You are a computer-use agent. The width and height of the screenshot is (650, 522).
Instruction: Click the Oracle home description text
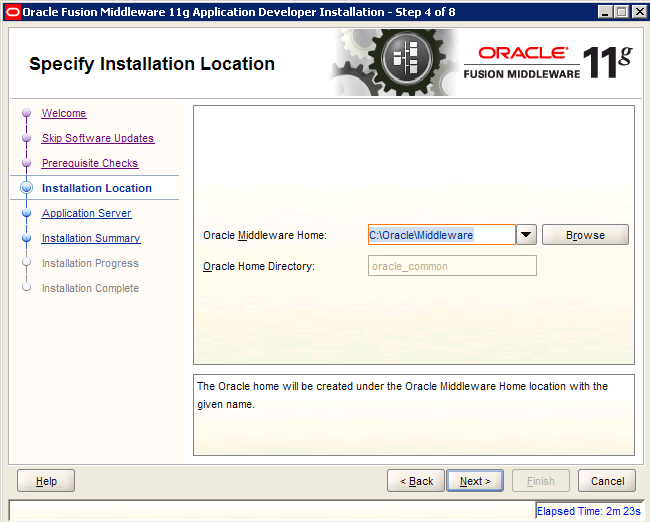pyautogui.click(x=402, y=395)
